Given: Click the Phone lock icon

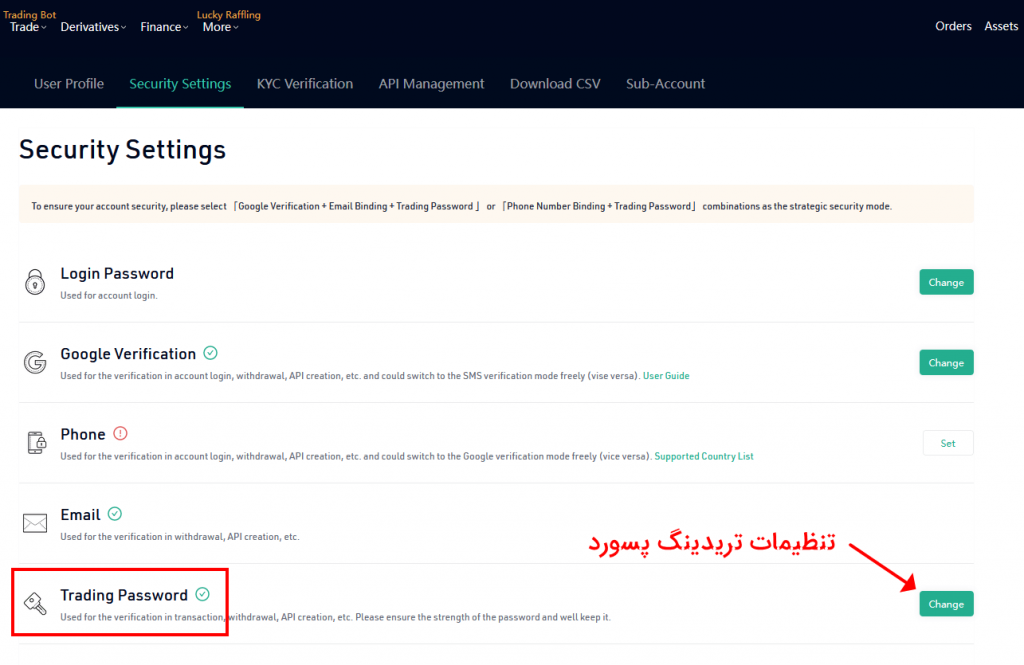Looking at the screenshot, I should click(x=35, y=442).
